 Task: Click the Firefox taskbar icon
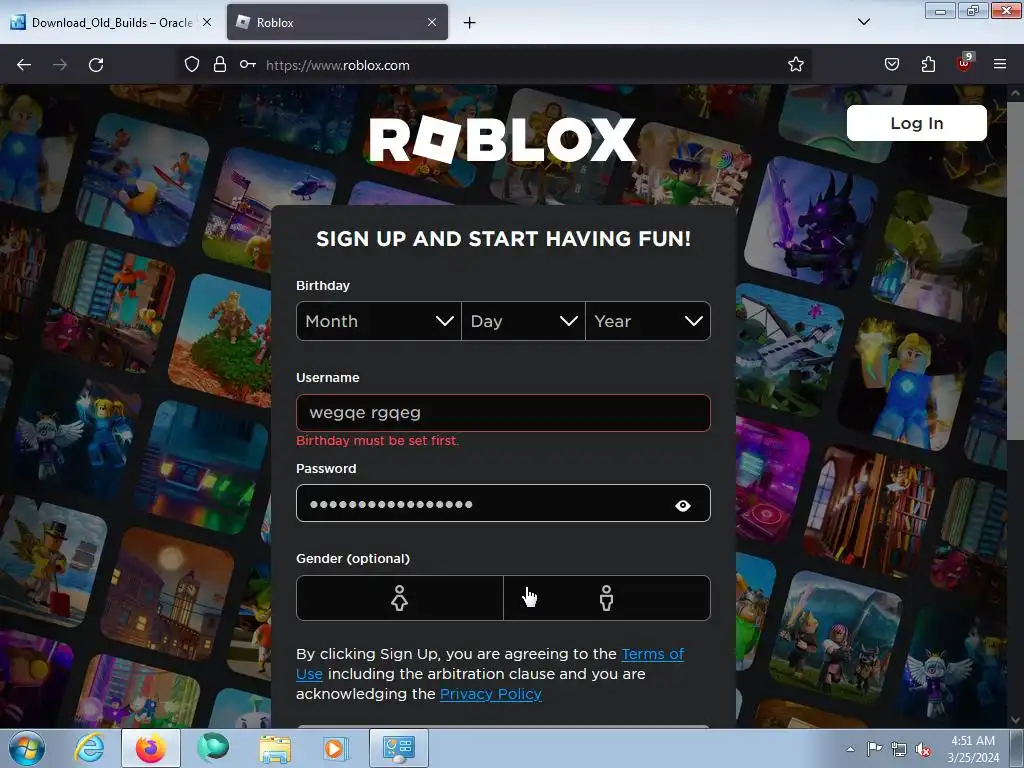point(151,748)
